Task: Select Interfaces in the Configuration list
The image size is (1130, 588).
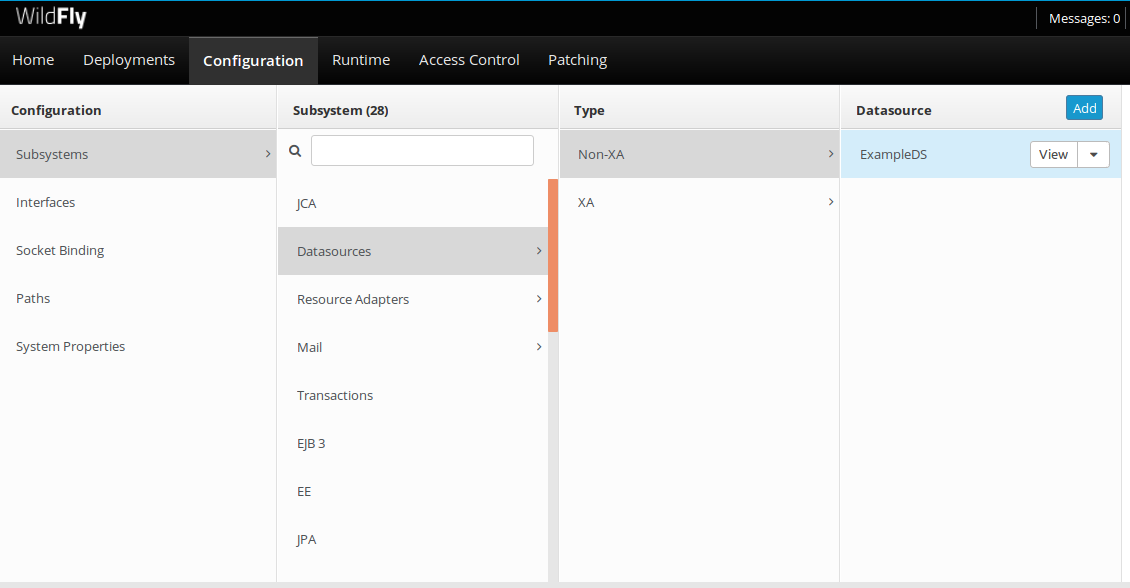Action: click(46, 202)
